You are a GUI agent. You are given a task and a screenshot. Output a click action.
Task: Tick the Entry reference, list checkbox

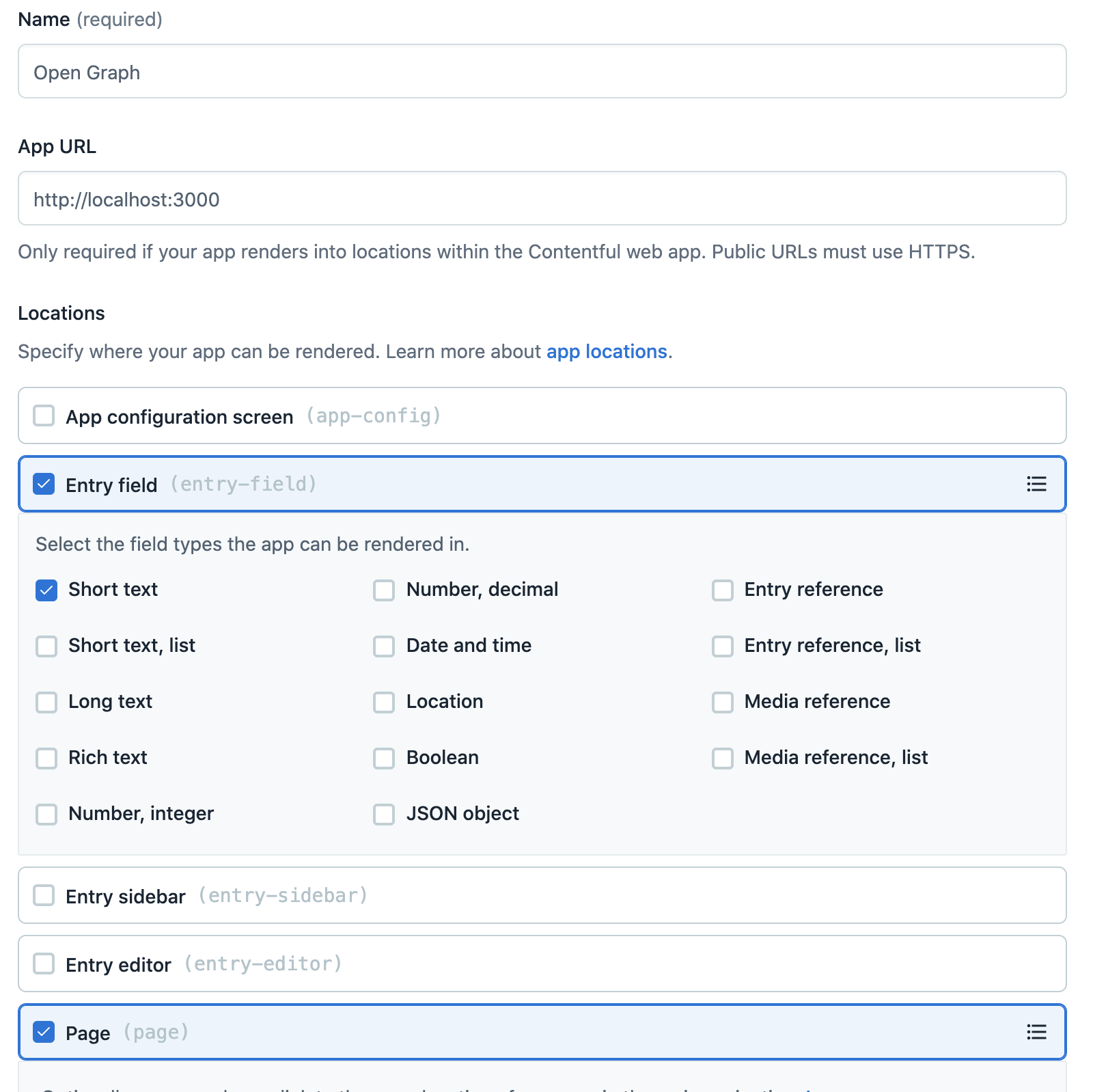click(722, 646)
